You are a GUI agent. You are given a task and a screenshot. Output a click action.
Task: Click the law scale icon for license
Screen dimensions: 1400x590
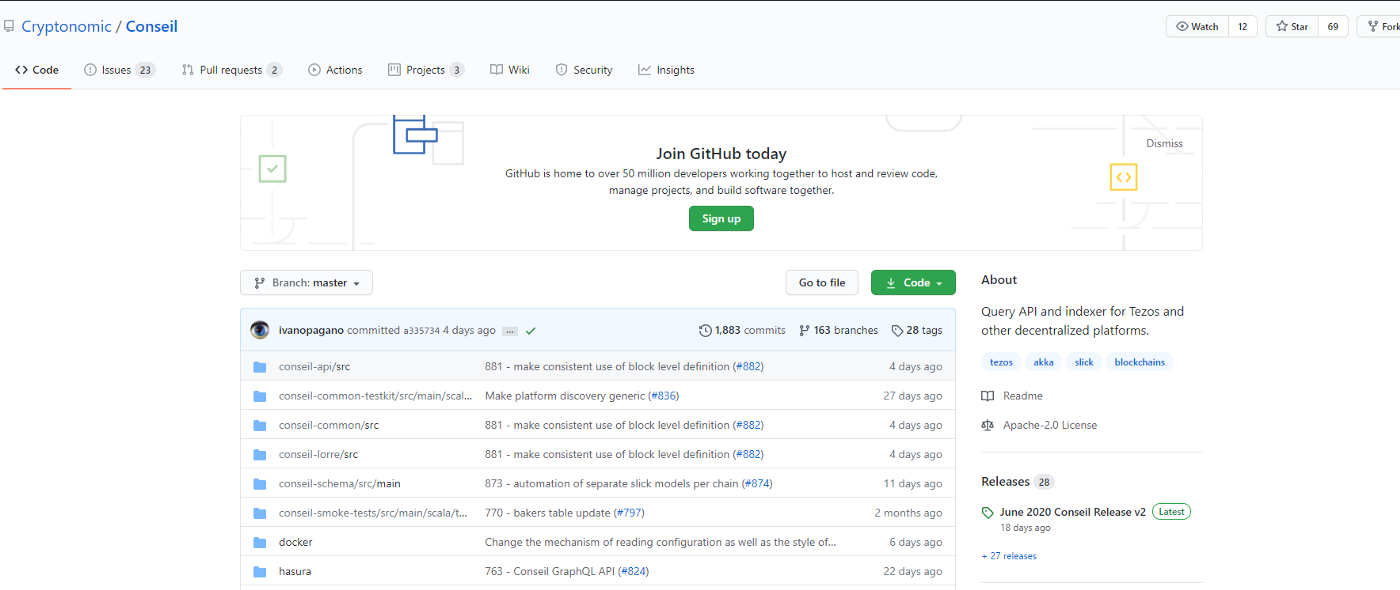(988, 425)
